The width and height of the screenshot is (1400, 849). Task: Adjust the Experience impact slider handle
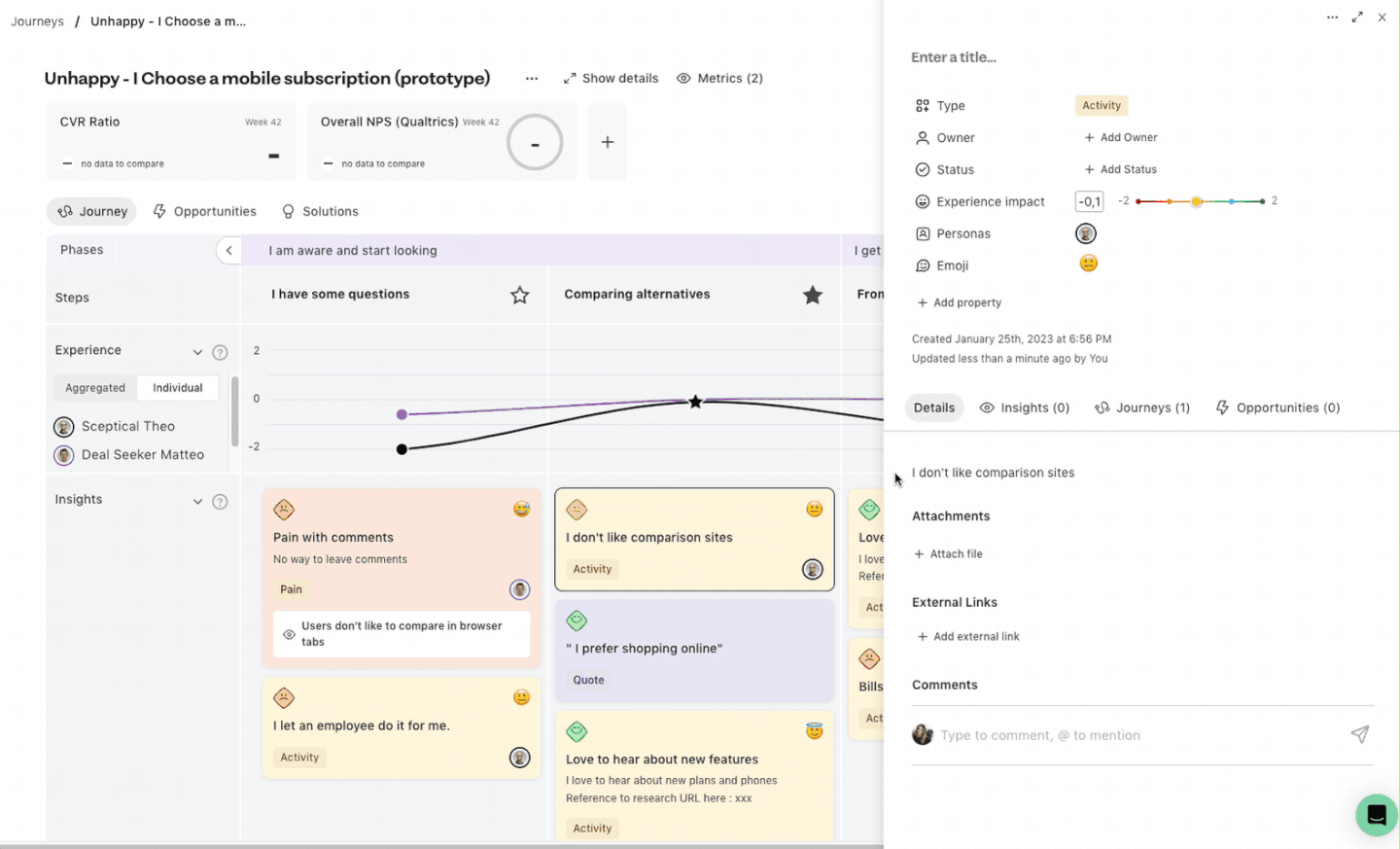tap(1197, 201)
